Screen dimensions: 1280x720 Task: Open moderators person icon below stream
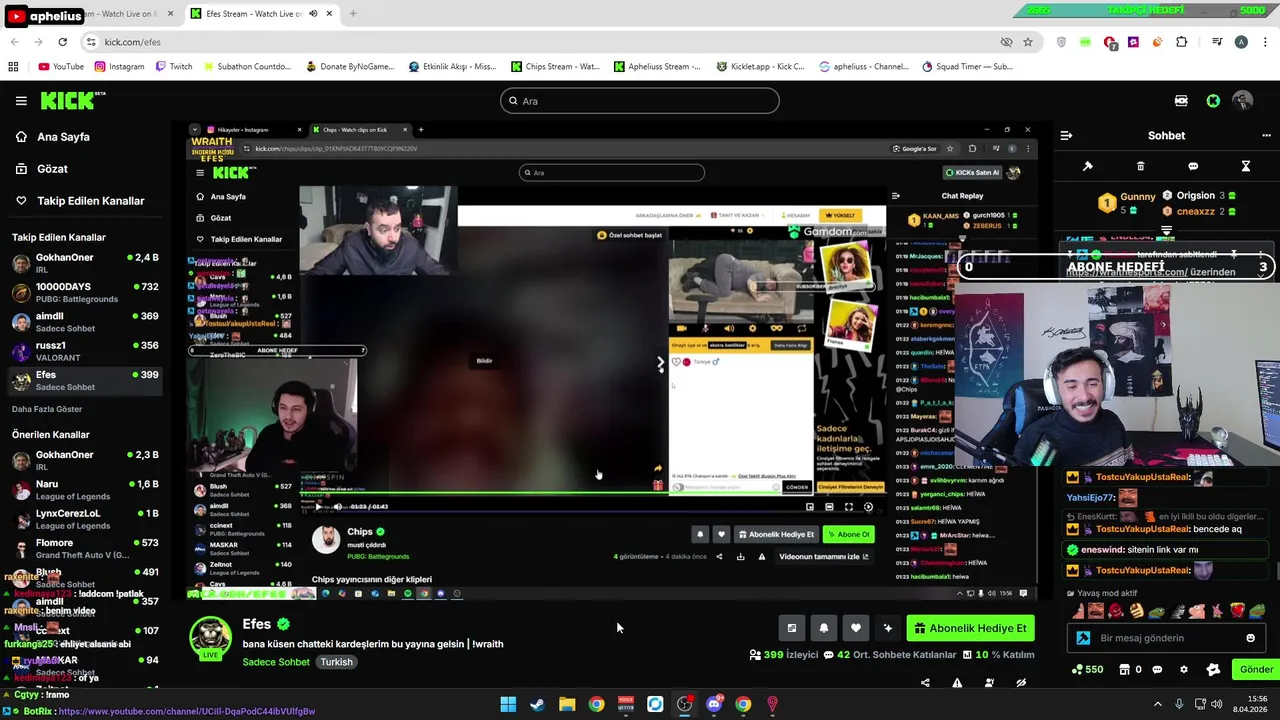(x=989, y=683)
